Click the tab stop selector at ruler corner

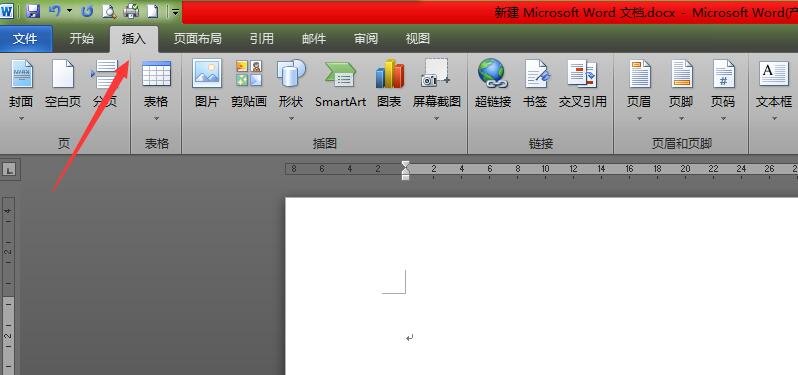click(x=8, y=169)
